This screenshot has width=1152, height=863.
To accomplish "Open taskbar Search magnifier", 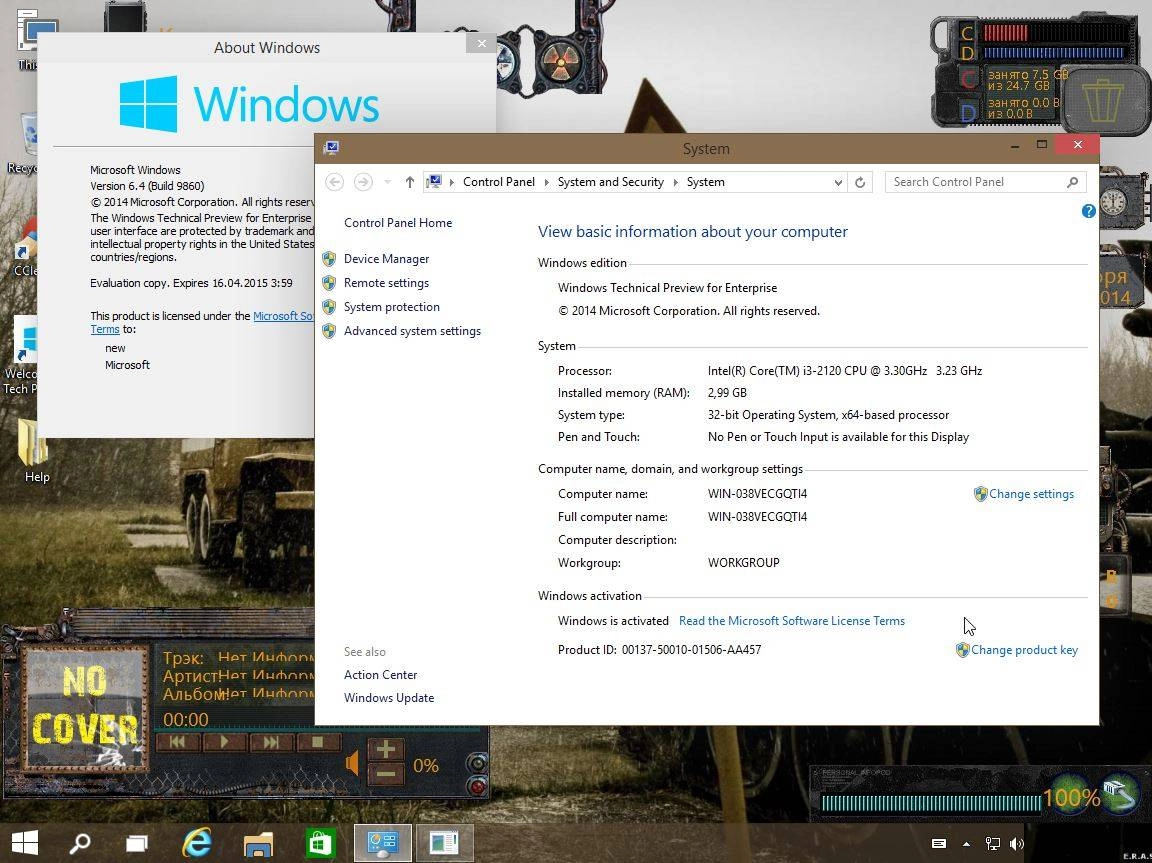I will tap(79, 842).
